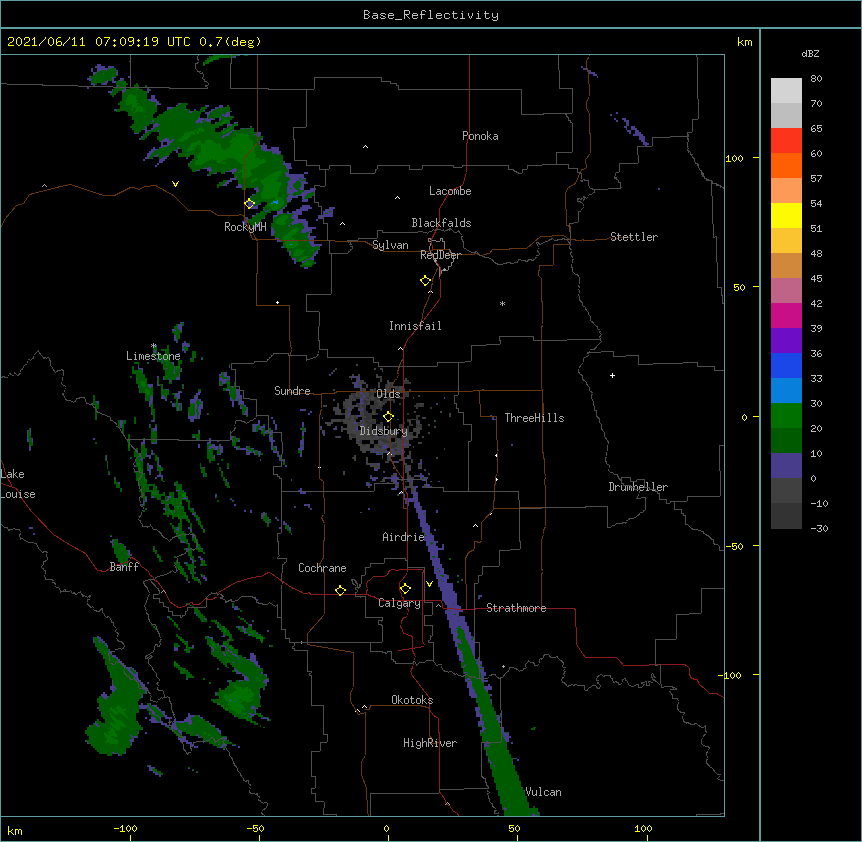
Task: Click the Calgary city label
Action: point(399,603)
